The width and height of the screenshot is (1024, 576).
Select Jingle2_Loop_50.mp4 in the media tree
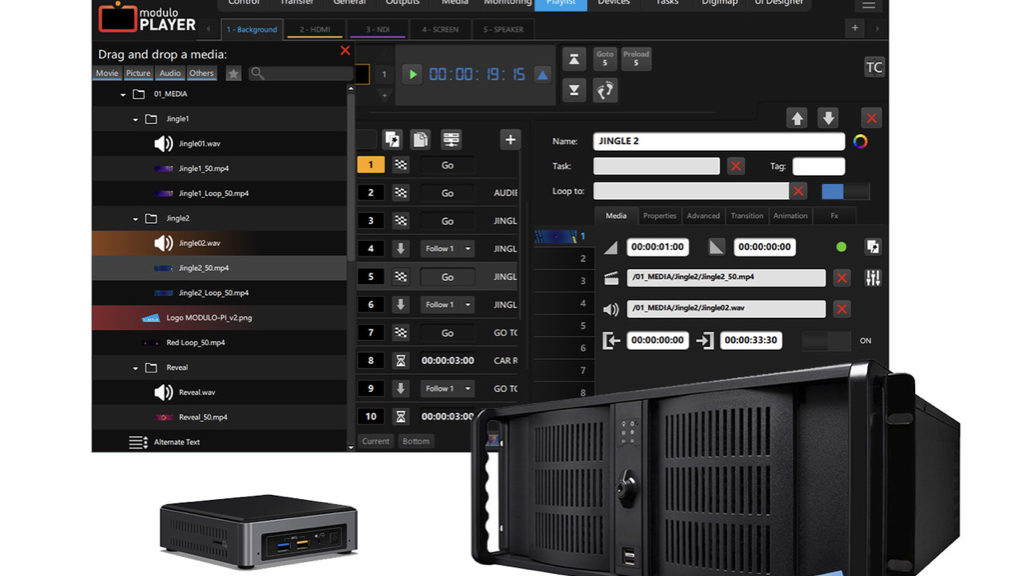click(213, 293)
